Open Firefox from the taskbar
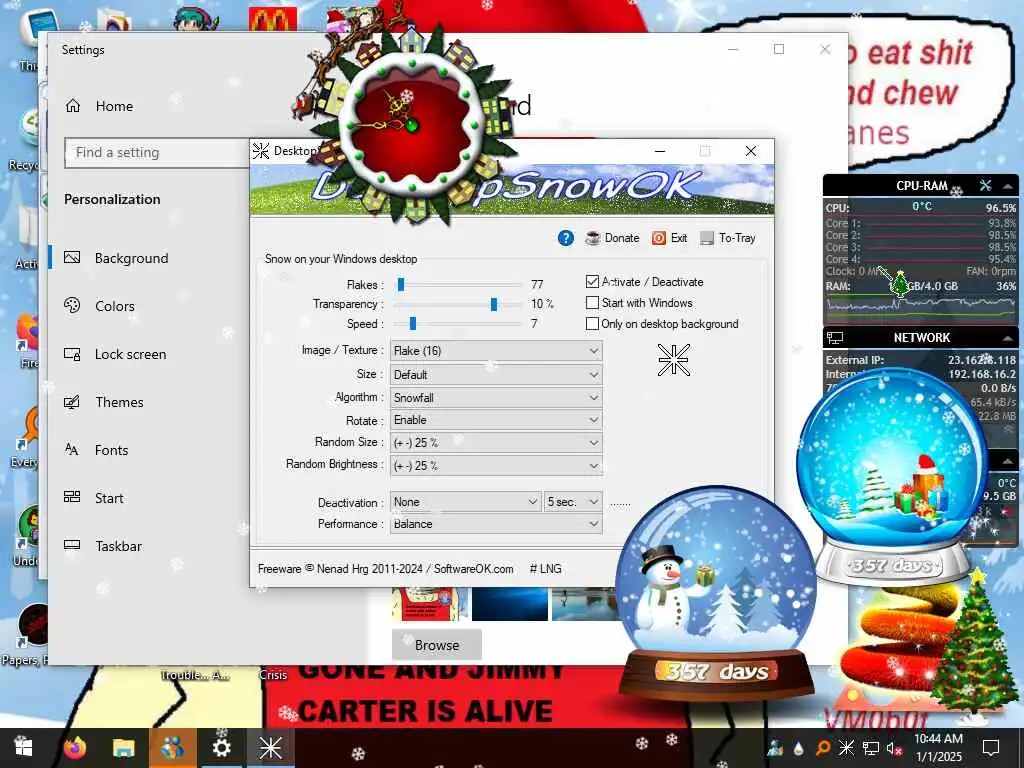This screenshot has height=768, width=1024. pyautogui.click(x=75, y=747)
